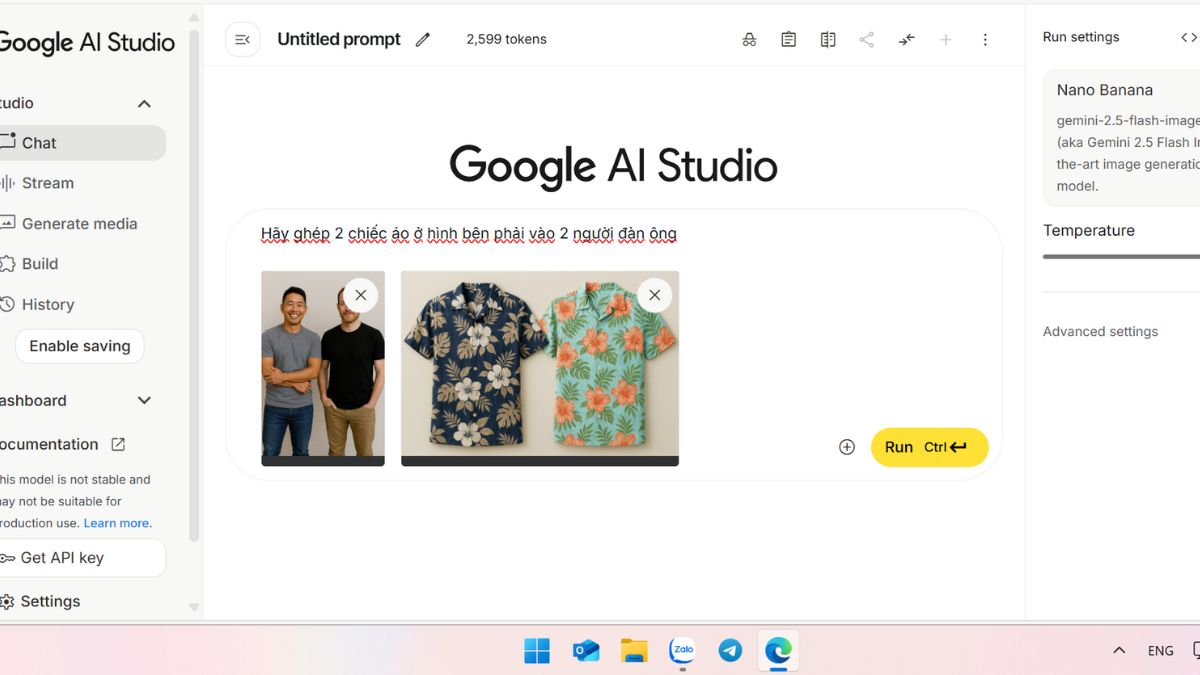The image size is (1200, 675).
Task: Click the ENG language indicator
Action: point(1161,651)
